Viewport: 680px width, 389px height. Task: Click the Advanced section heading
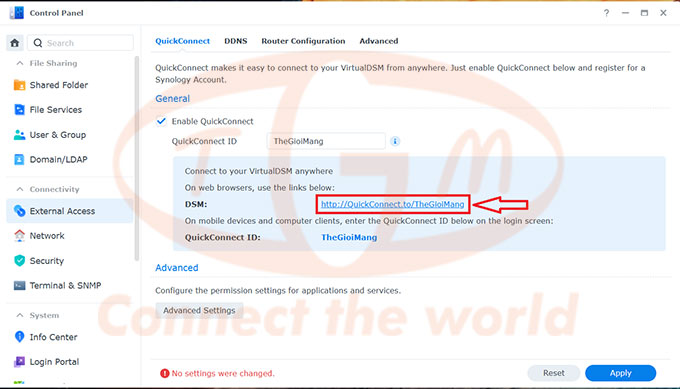click(x=177, y=268)
